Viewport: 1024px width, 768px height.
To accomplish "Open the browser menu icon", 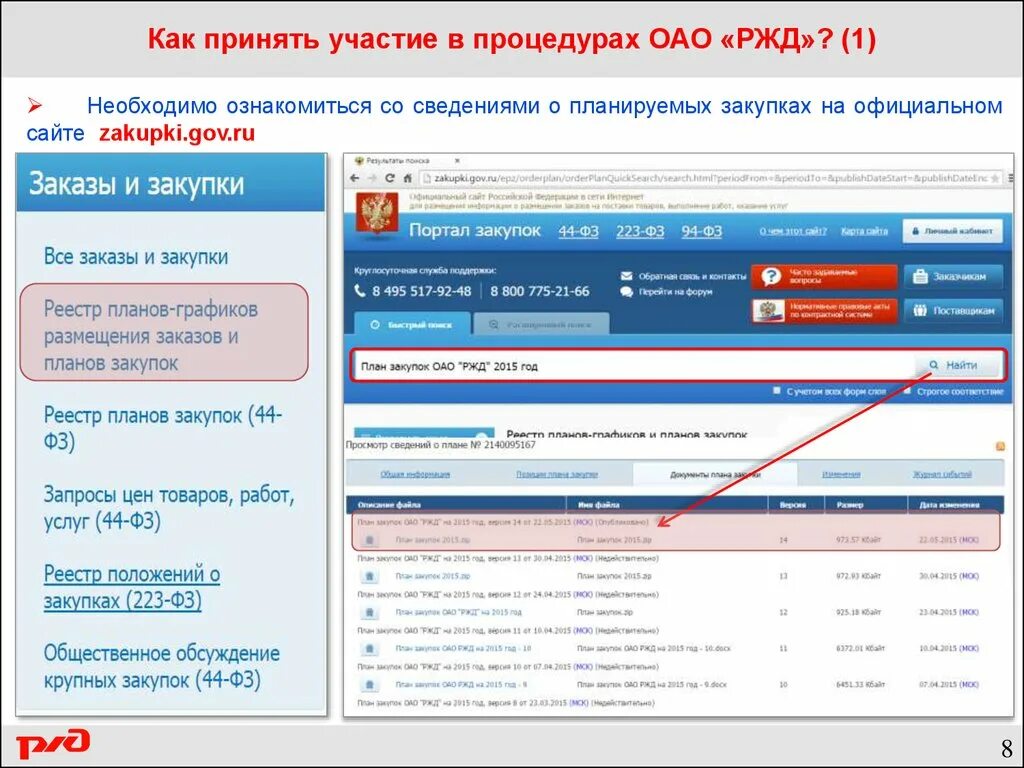I will 1010,178.
